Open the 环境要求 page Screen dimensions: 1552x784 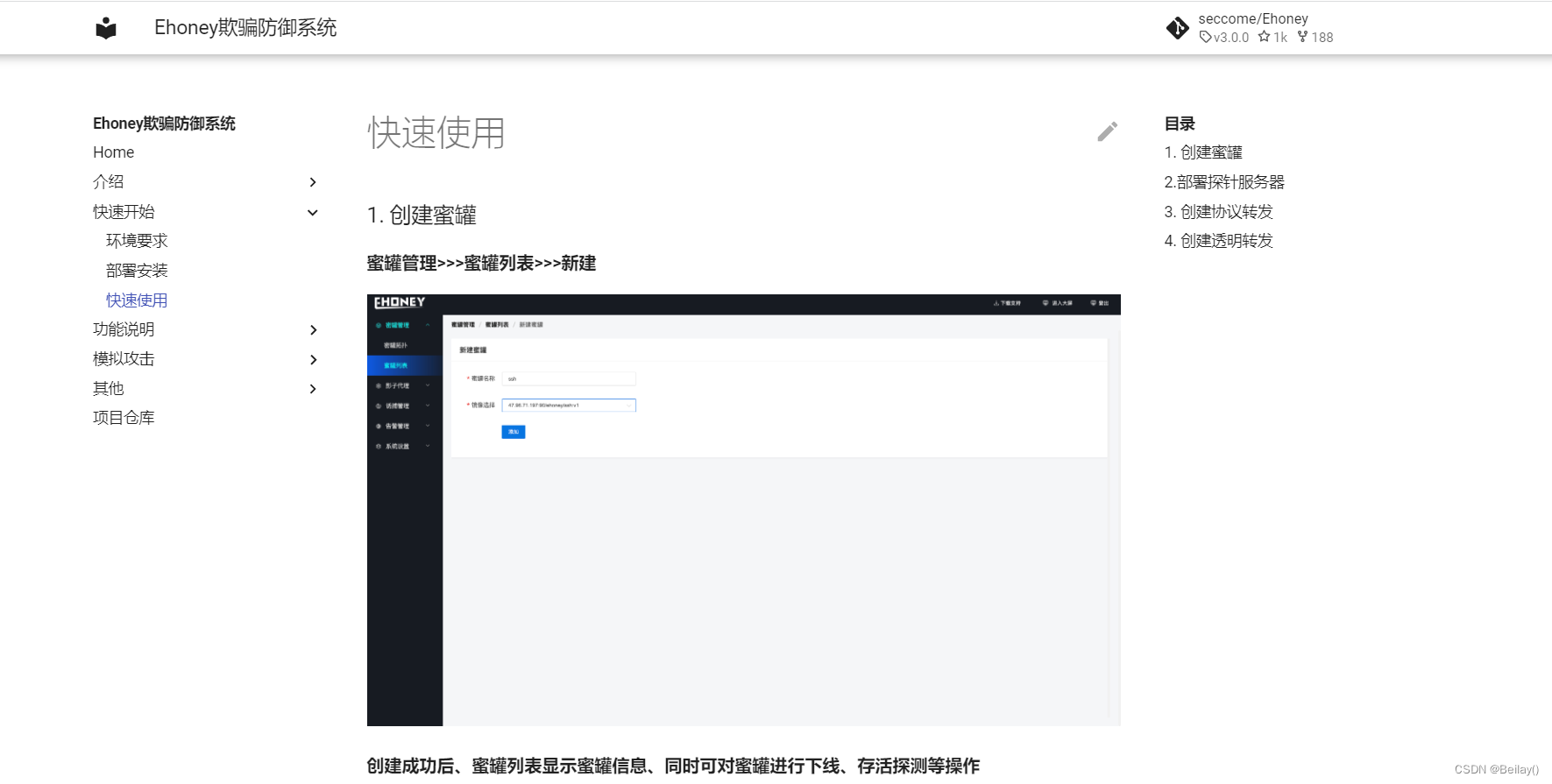point(137,241)
